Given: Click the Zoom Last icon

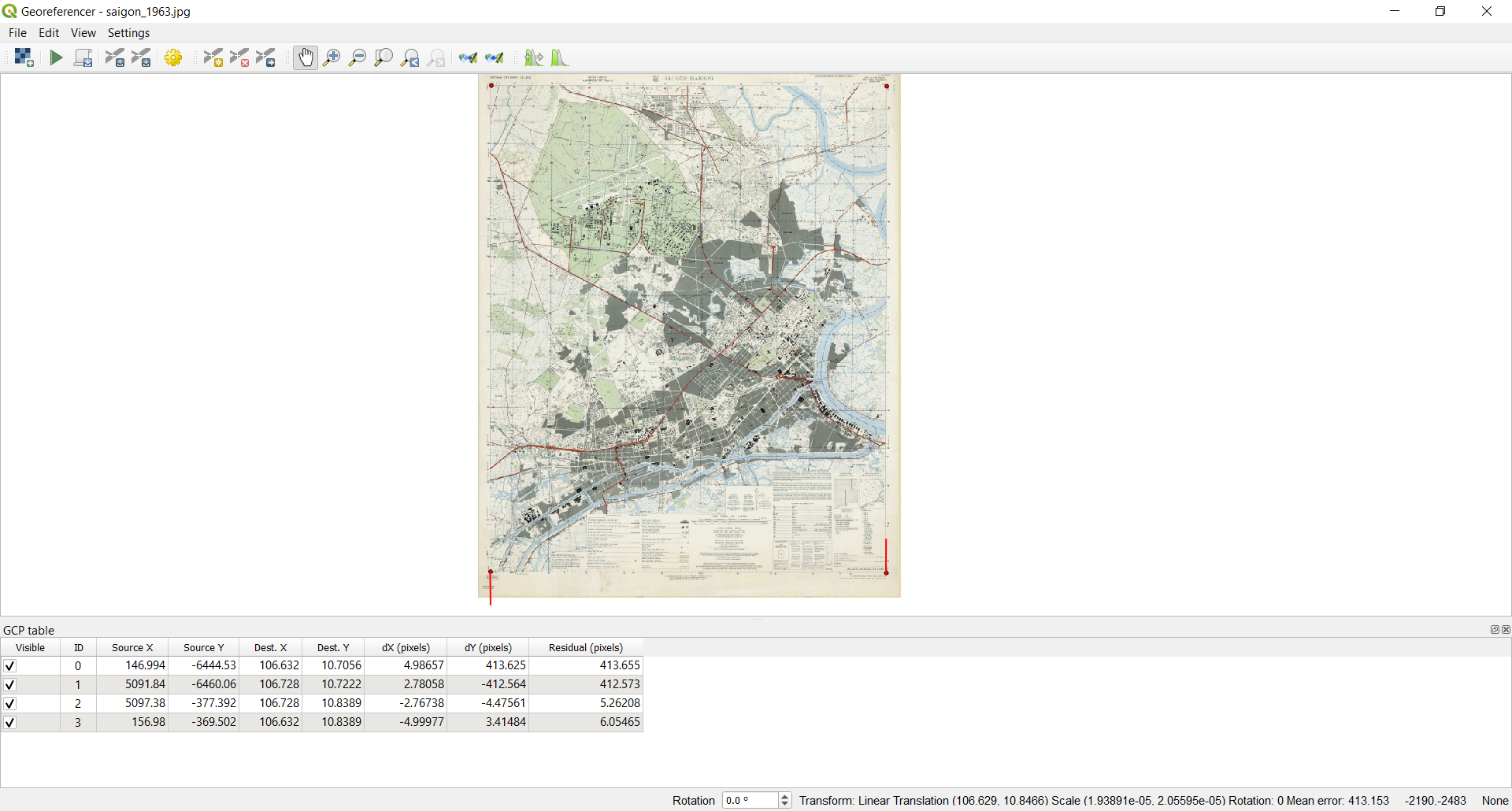Looking at the screenshot, I should [410, 57].
